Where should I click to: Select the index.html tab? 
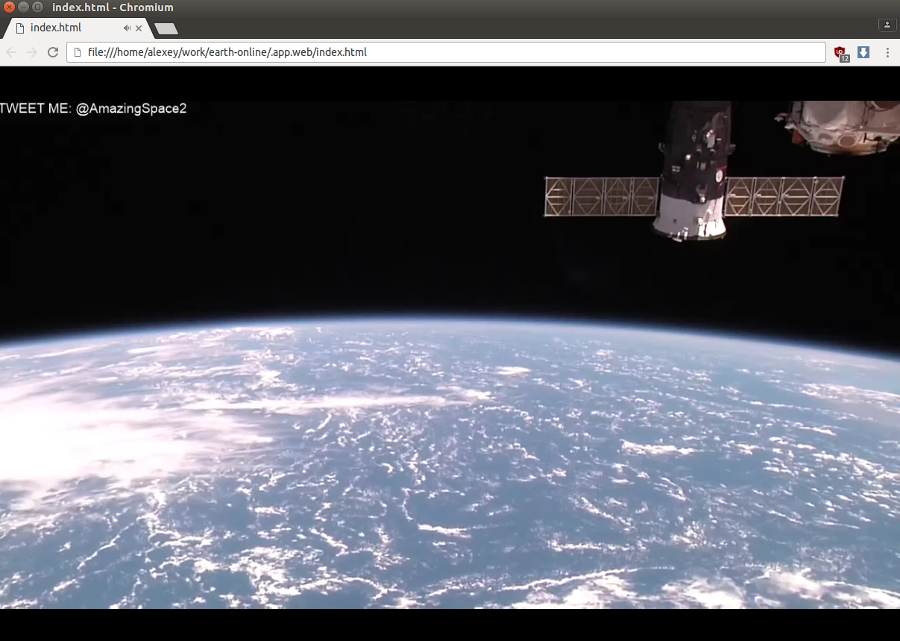click(x=78, y=28)
